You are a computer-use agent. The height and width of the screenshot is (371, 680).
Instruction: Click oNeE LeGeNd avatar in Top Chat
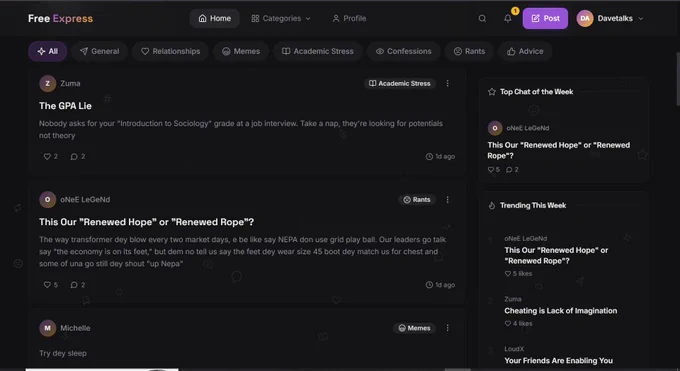(495, 128)
